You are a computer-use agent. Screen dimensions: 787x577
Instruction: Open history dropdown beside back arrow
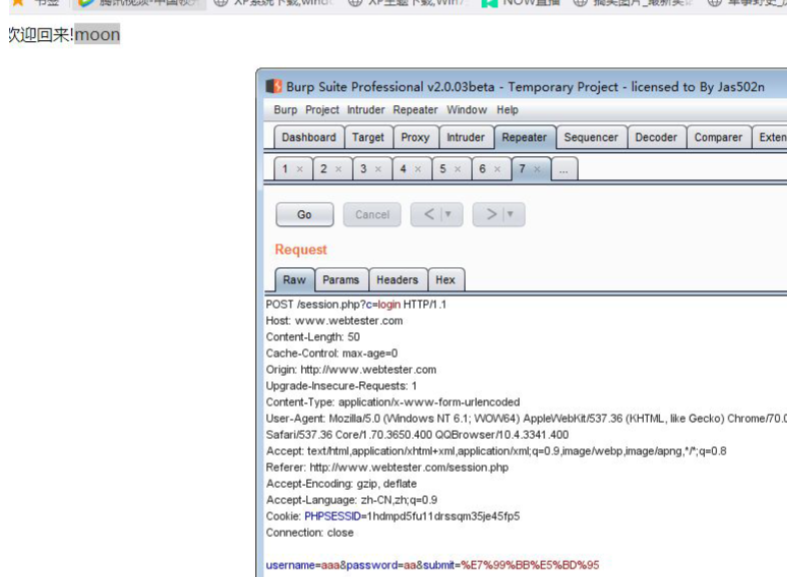coord(447,215)
